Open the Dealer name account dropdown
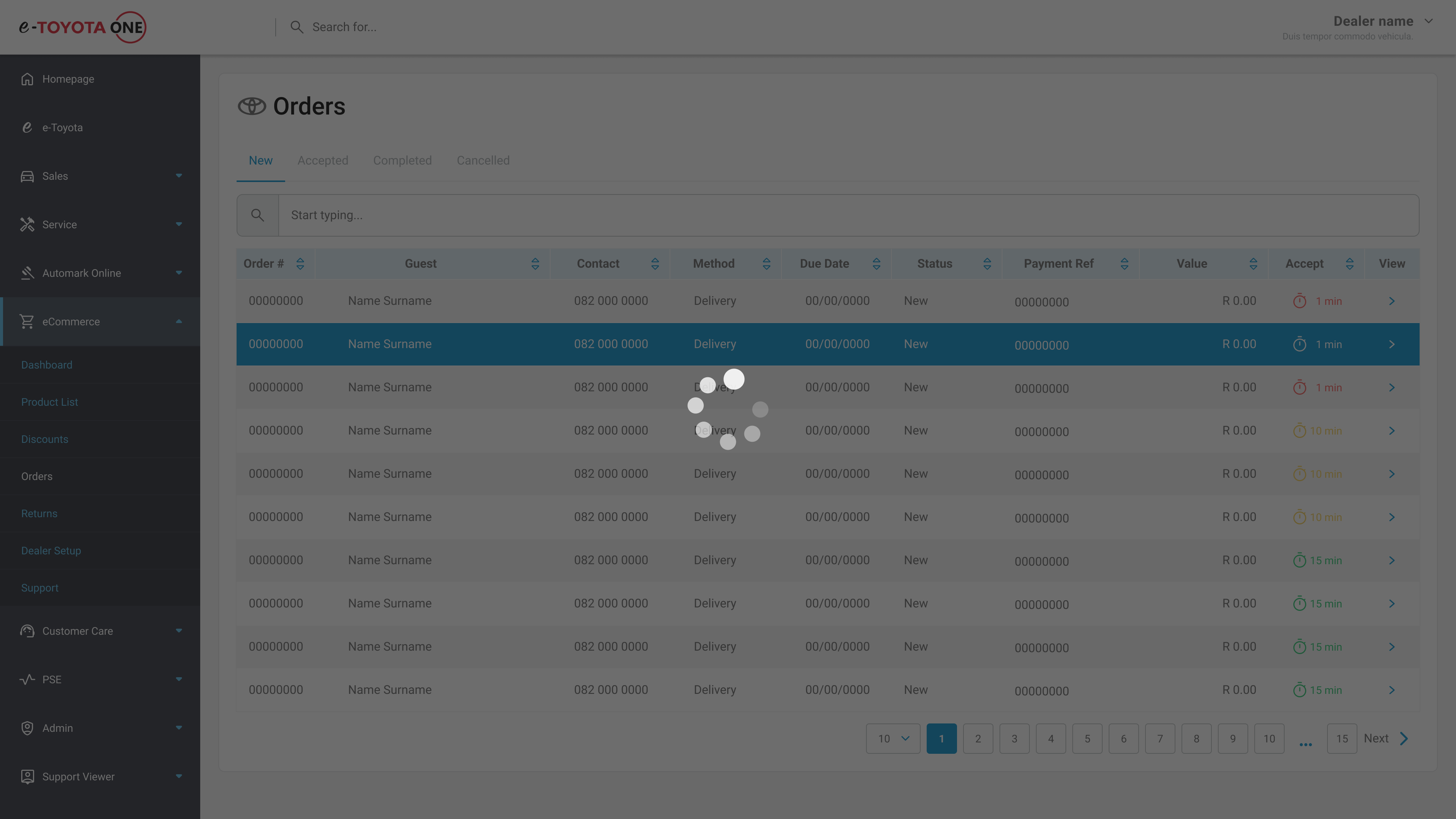This screenshot has height=819, width=1456. click(1428, 22)
